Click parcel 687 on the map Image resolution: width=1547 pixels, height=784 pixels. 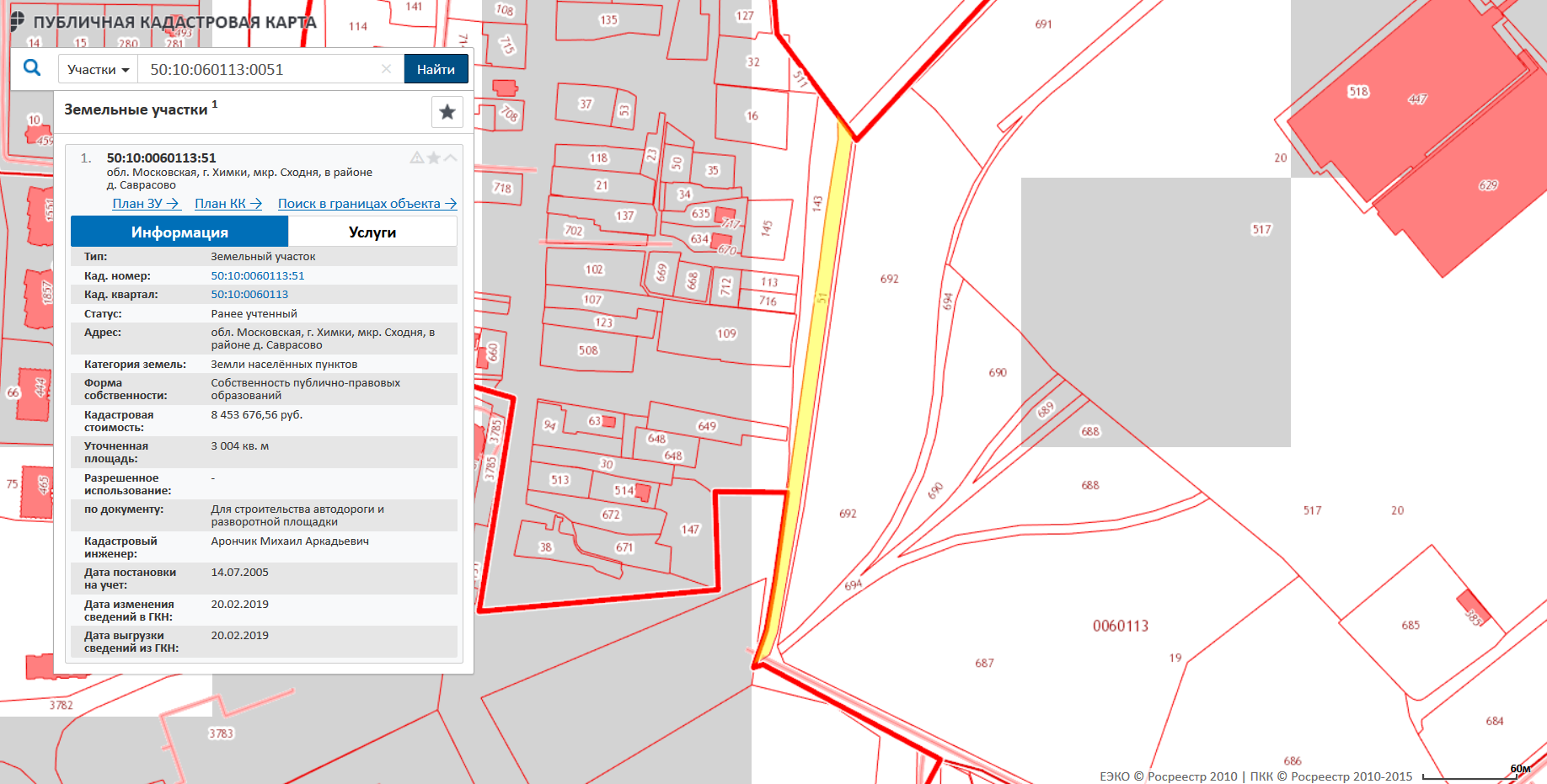coord(984,663)
